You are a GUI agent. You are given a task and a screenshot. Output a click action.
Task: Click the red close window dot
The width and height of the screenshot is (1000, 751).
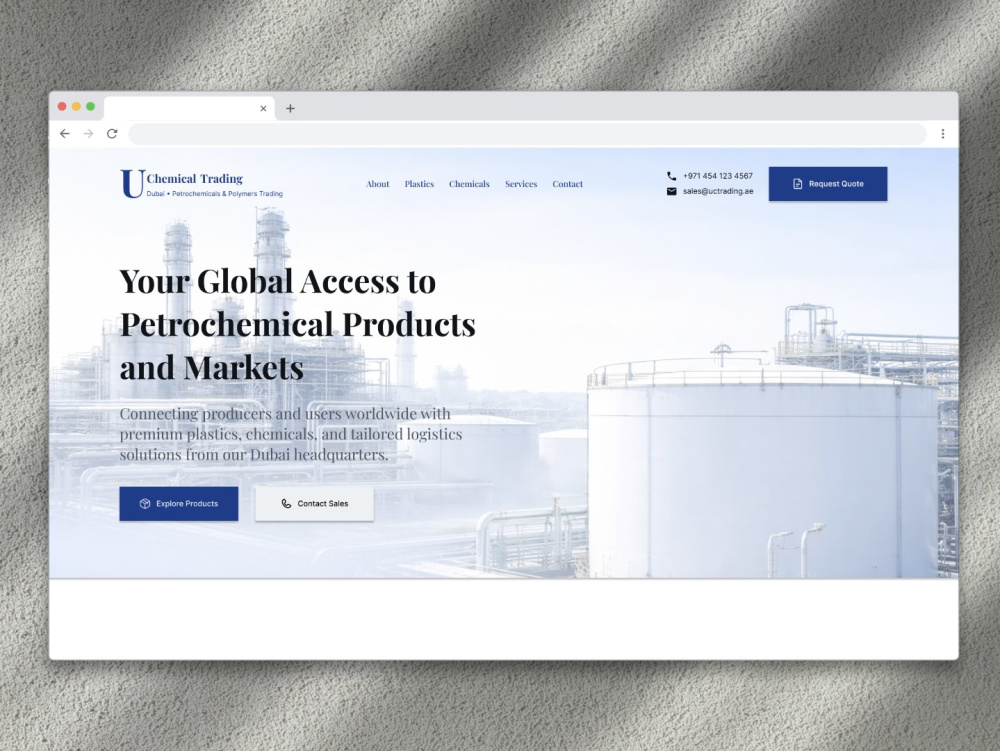click(62, 106)
